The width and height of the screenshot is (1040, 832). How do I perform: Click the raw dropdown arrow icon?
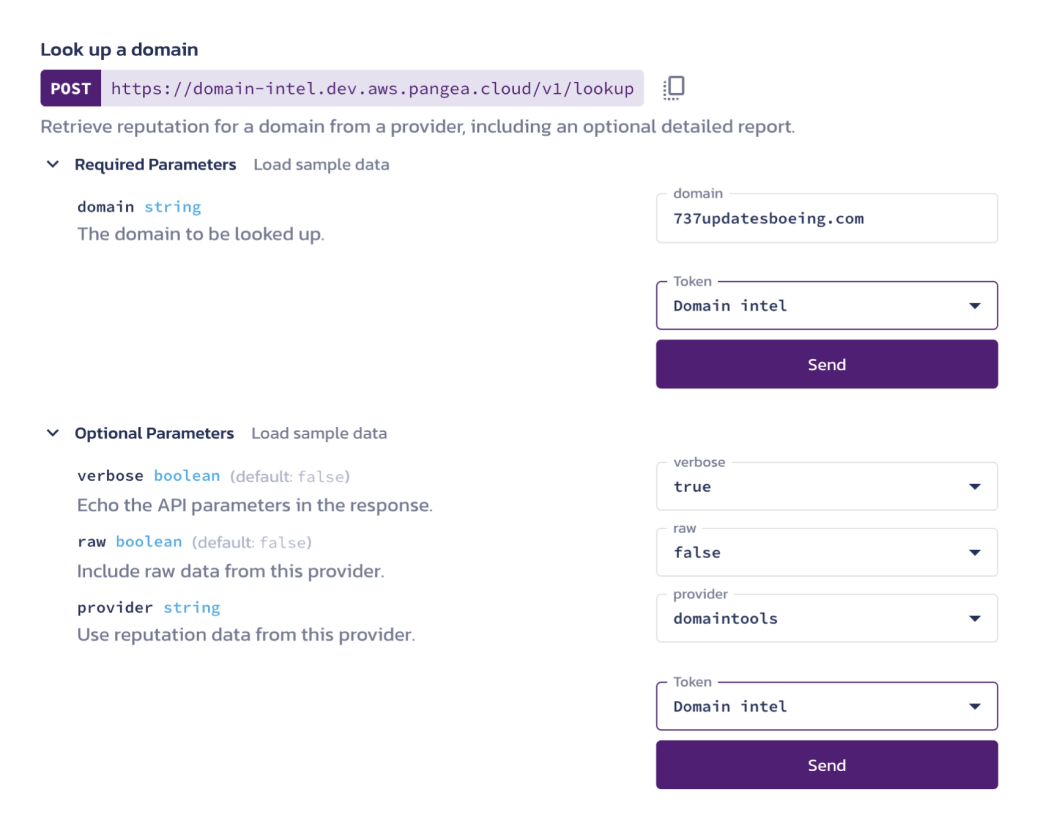pos(975,553)
